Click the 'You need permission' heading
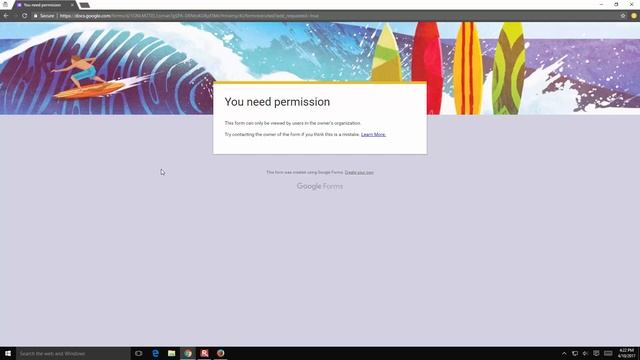Image resolution: width=640 pixels, height=360 pixels. pyautogui.click(x=277, y=102)
